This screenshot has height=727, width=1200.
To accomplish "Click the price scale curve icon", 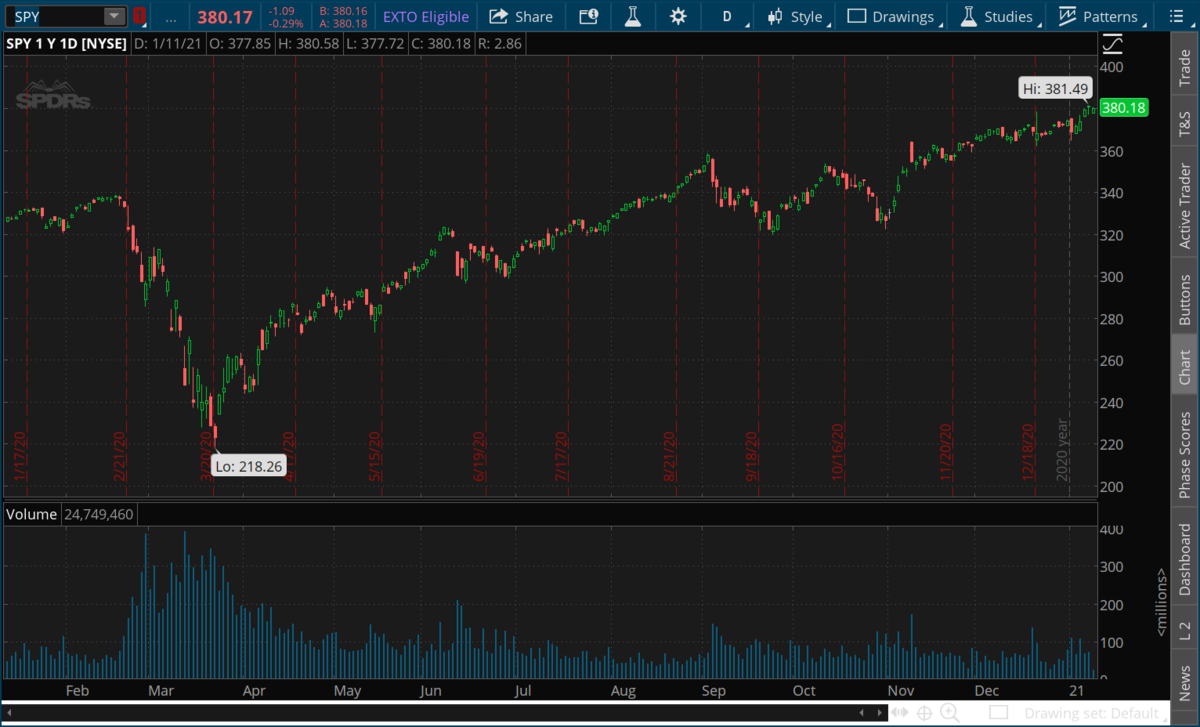I will pyautogui.click(x=1112, y=45).
